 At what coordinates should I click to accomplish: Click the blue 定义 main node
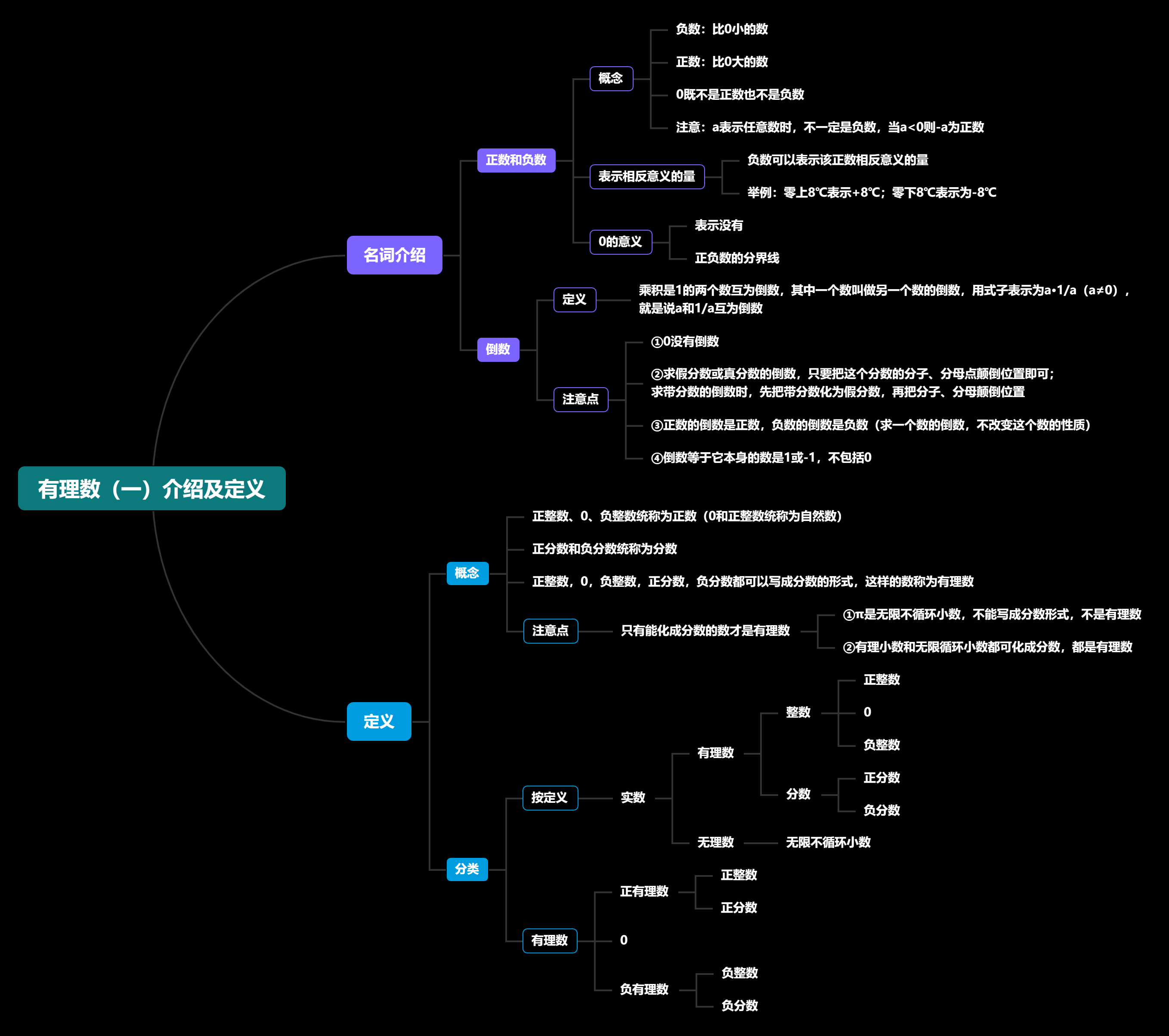(379, 721)
